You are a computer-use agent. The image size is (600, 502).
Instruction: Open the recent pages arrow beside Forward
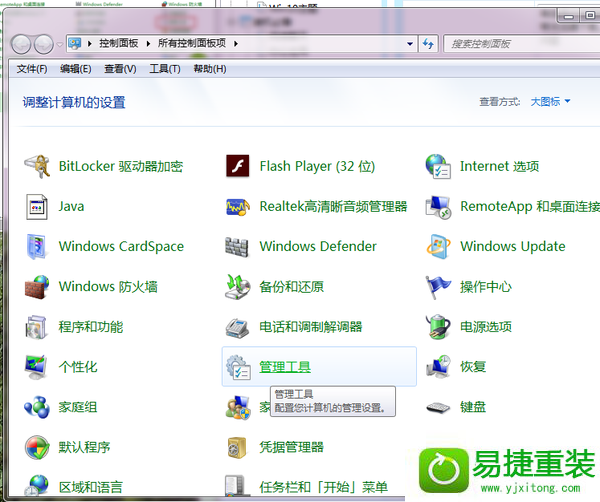click(x=60, y=44)
